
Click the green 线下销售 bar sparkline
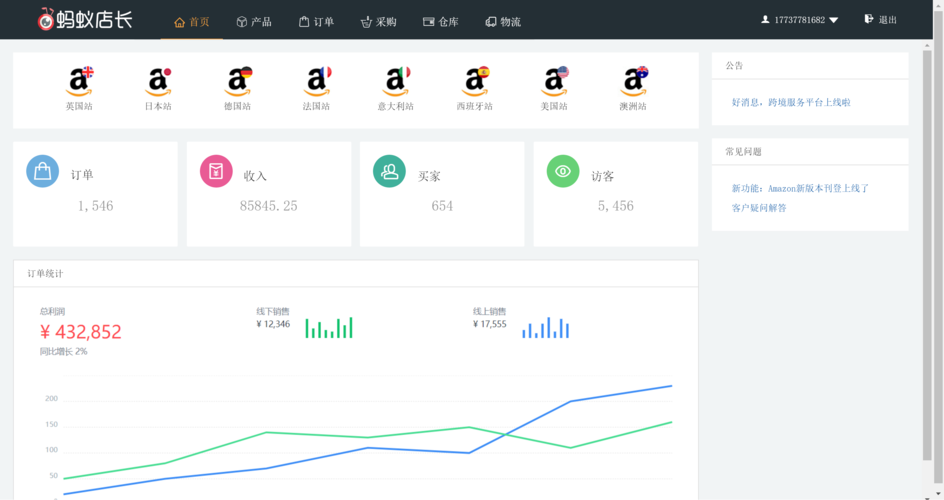(329, 327)
